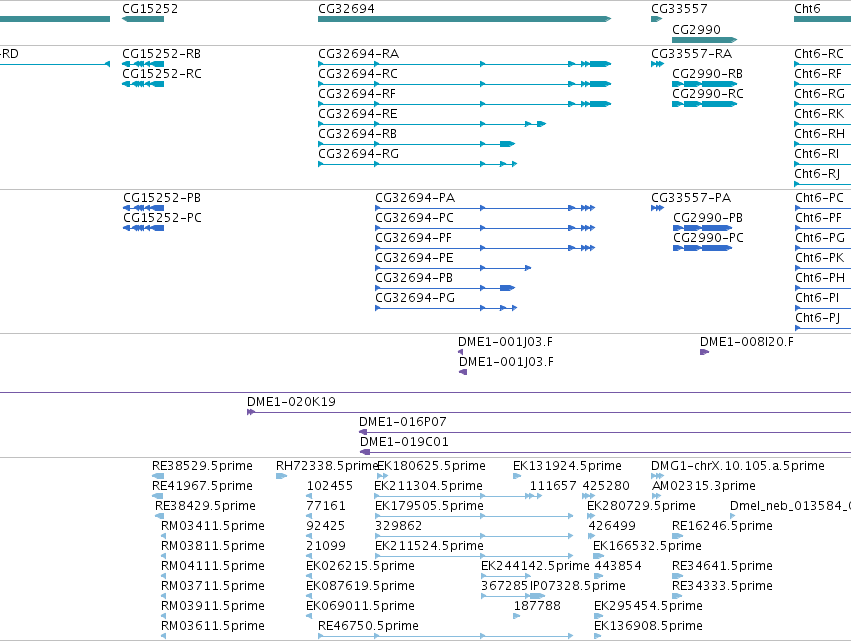Select protein CG32694-PC

coord(415,218)
